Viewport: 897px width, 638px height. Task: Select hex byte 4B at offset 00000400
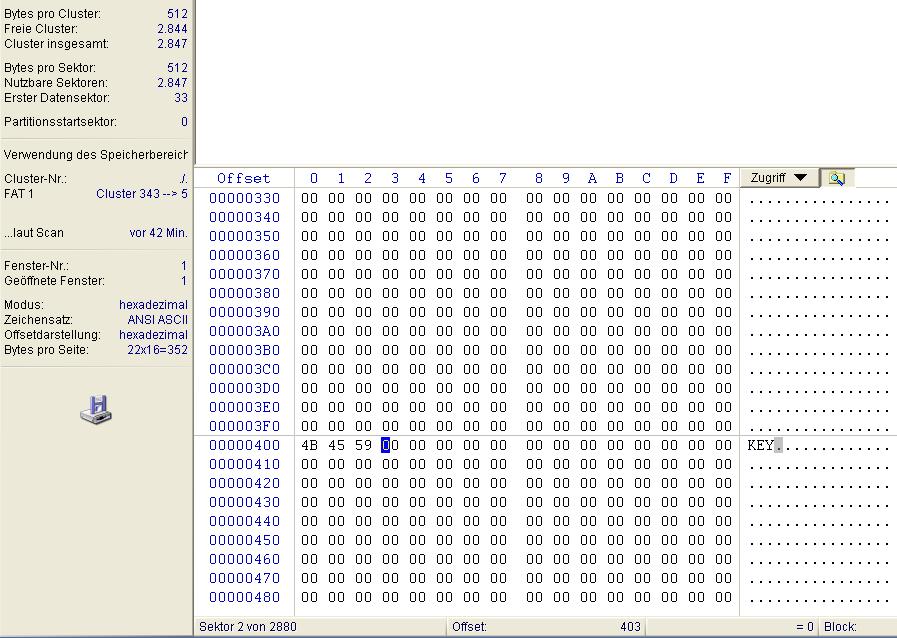click(310, 445)
